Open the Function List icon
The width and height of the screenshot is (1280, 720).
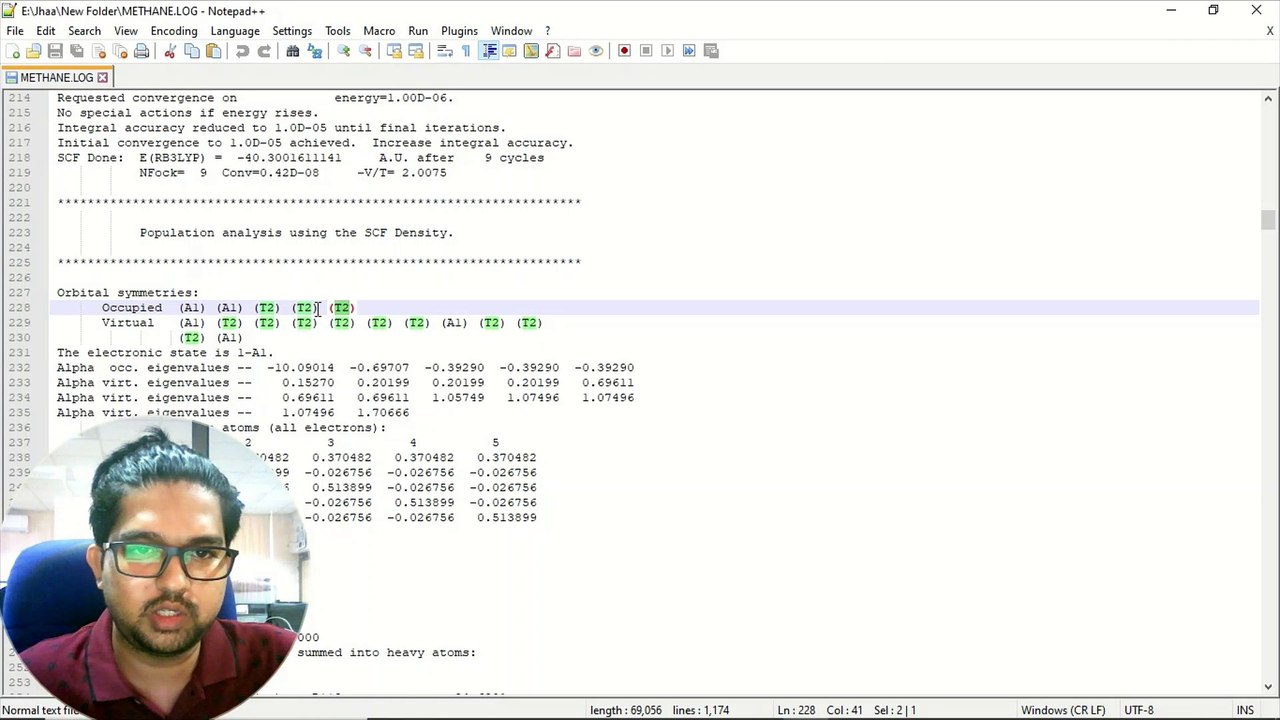coord(552,51)
